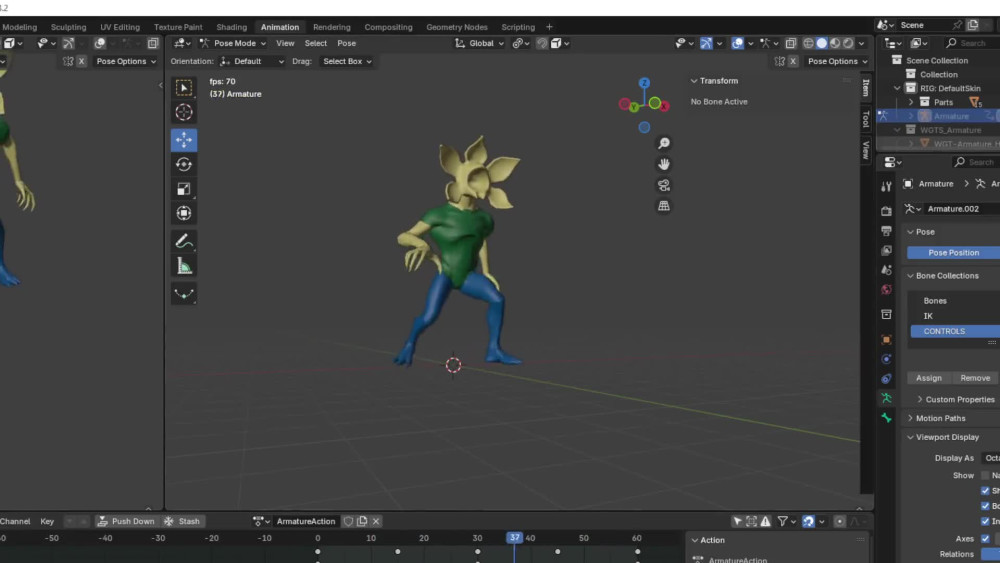Open the Render properties tab icon
The image size is (1000, 563).
click(x=886, y=210)
